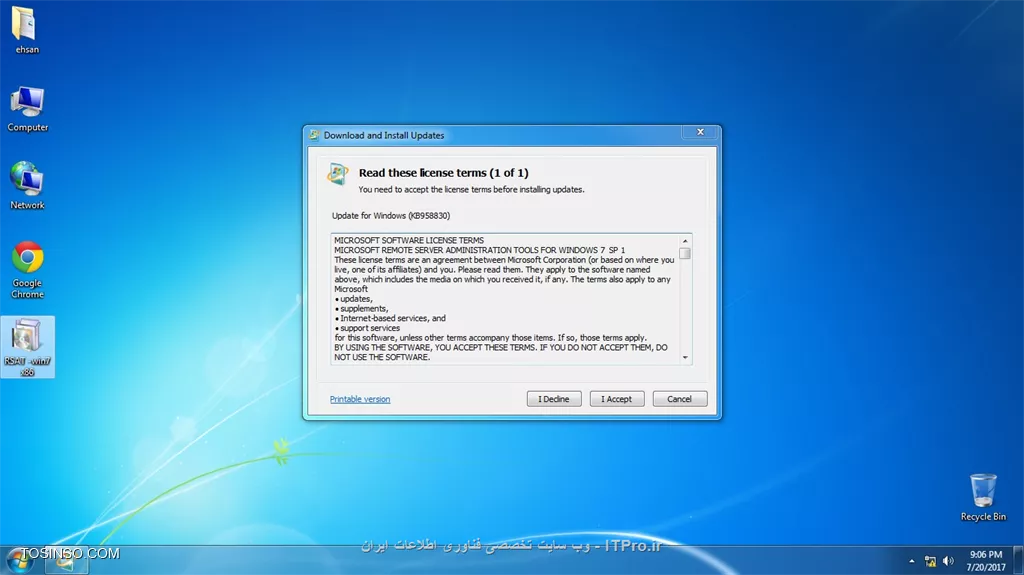
Task: Click the 'Update for Windows (KB958830)' text
Action: pos(391,216)
